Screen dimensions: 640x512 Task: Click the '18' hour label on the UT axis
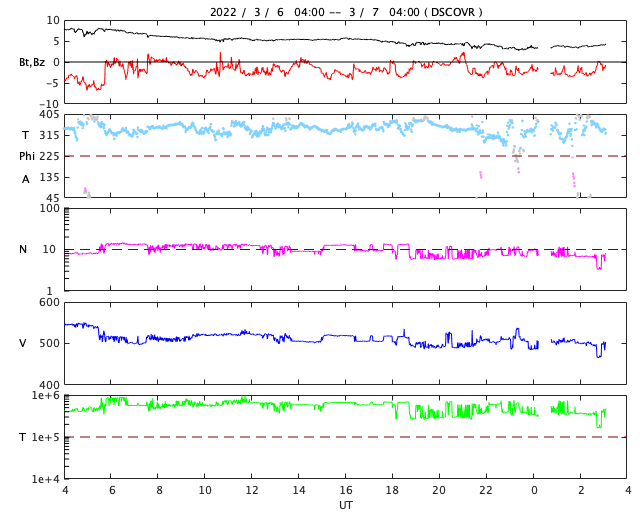tap(392, 490)
